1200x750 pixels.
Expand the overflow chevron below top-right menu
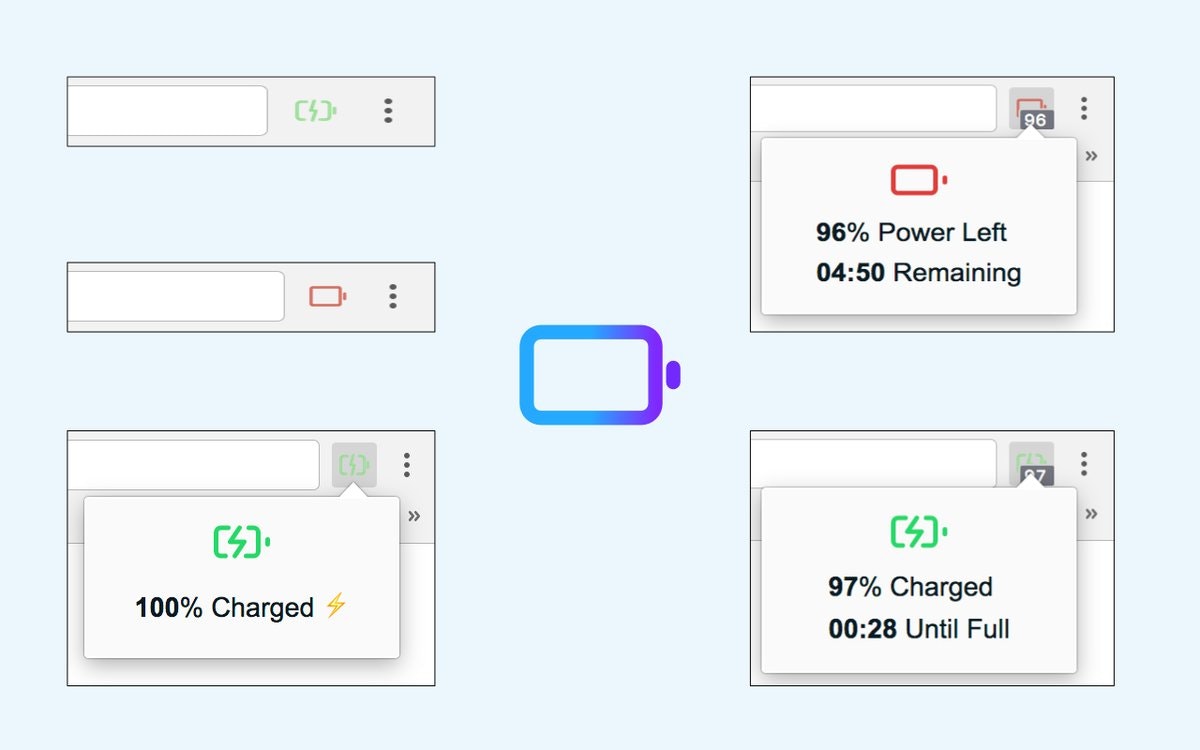(x=1092, y=156)
